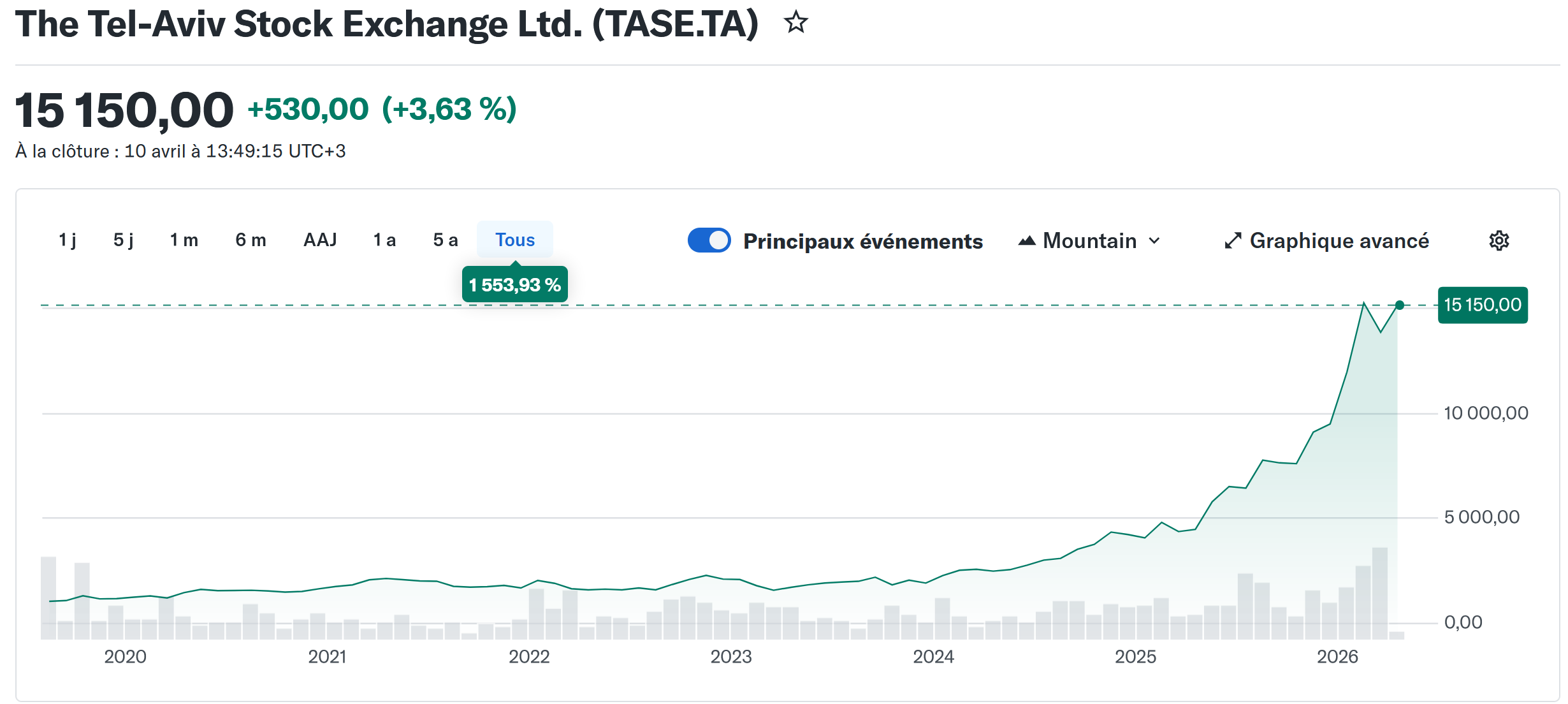Click the 15 150,00 current price label on axis

[1482, 305]
